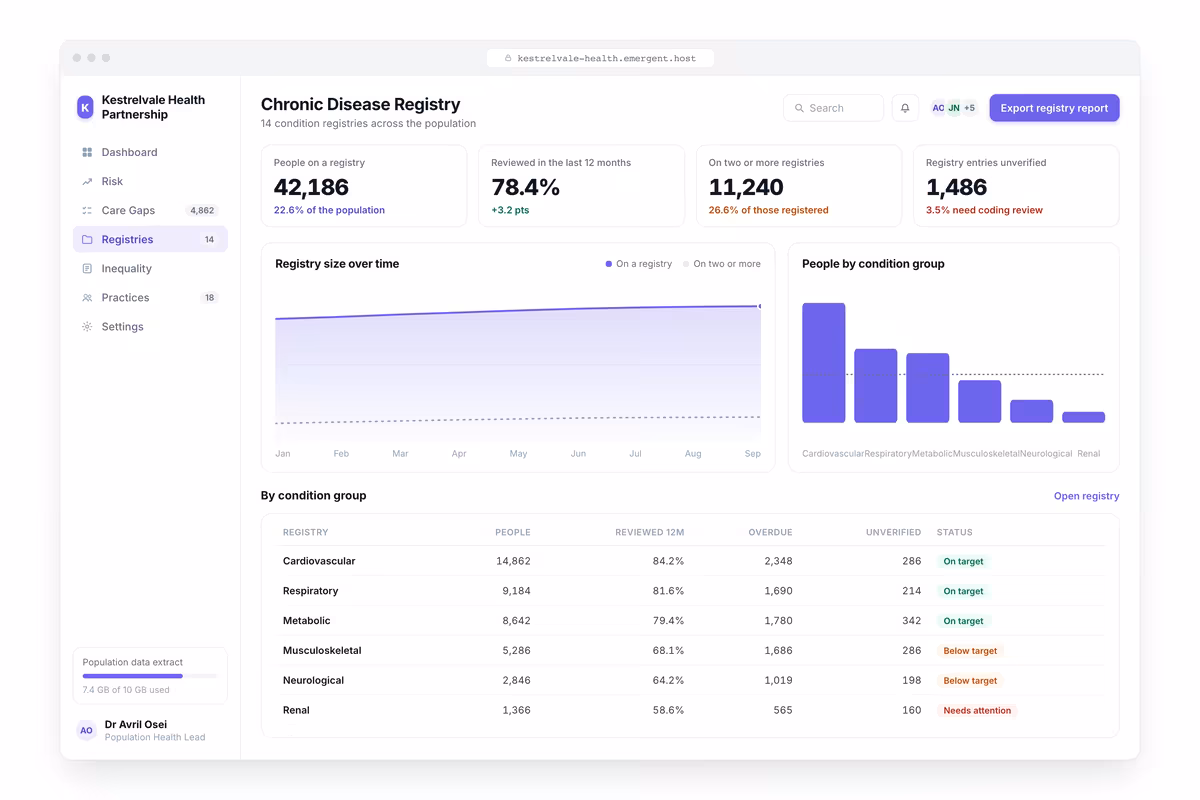Select the Respiratory table row name
Screen dimensions: 1200x800
pyautogui.click(x=311, y=591)
